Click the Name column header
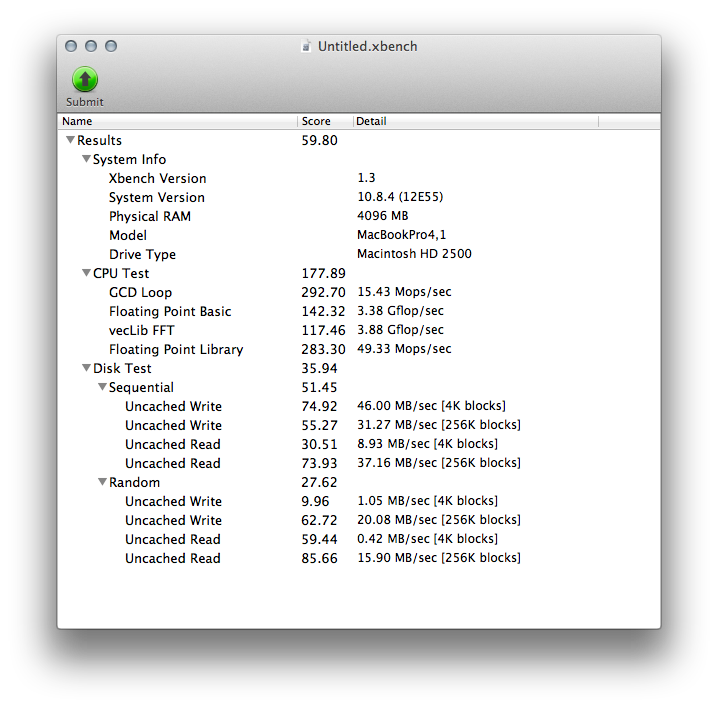The image size is (718, 708). coord(178,121)
